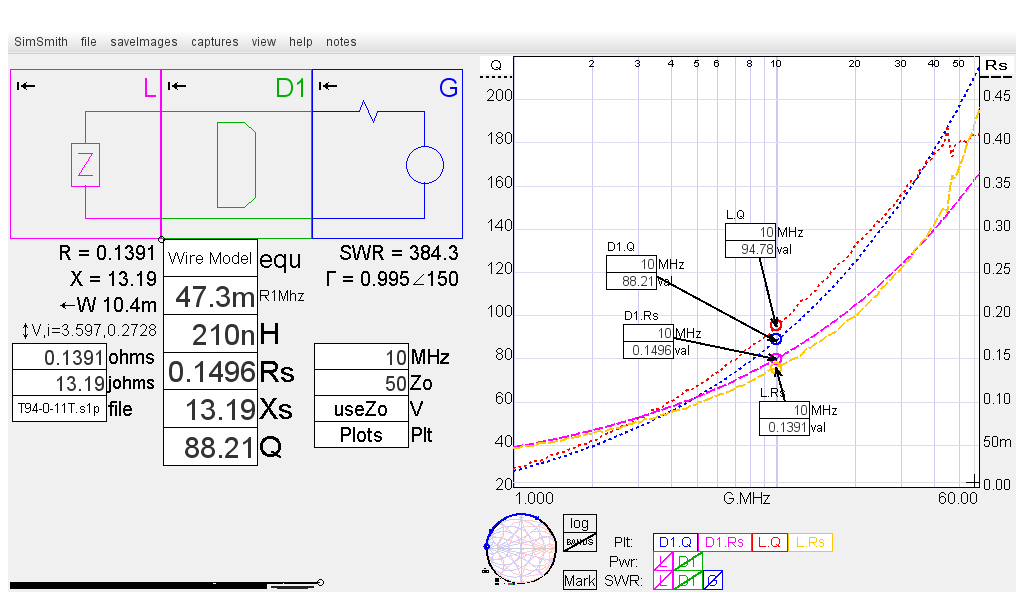This screenshot has width=1024, height=600.
Task: Open the view menu
Action: coord(263,42)
